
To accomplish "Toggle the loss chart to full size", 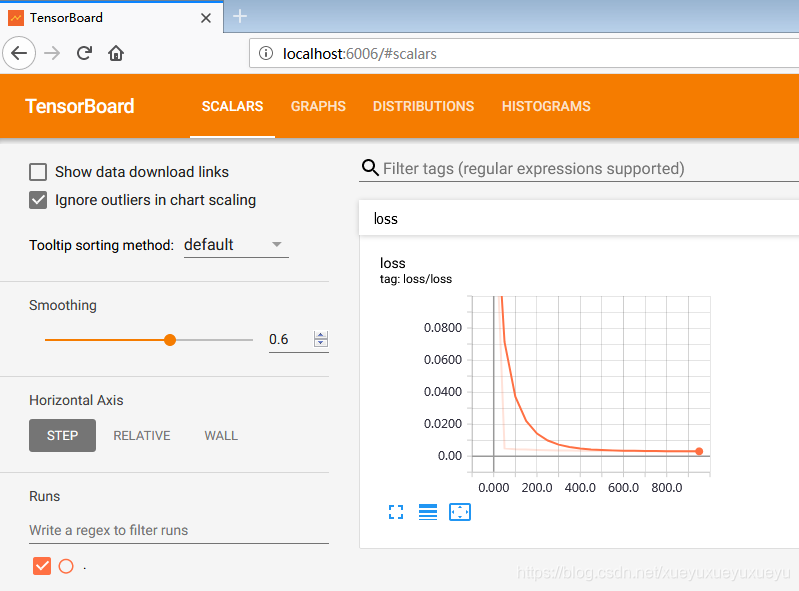I will [396, 512].
